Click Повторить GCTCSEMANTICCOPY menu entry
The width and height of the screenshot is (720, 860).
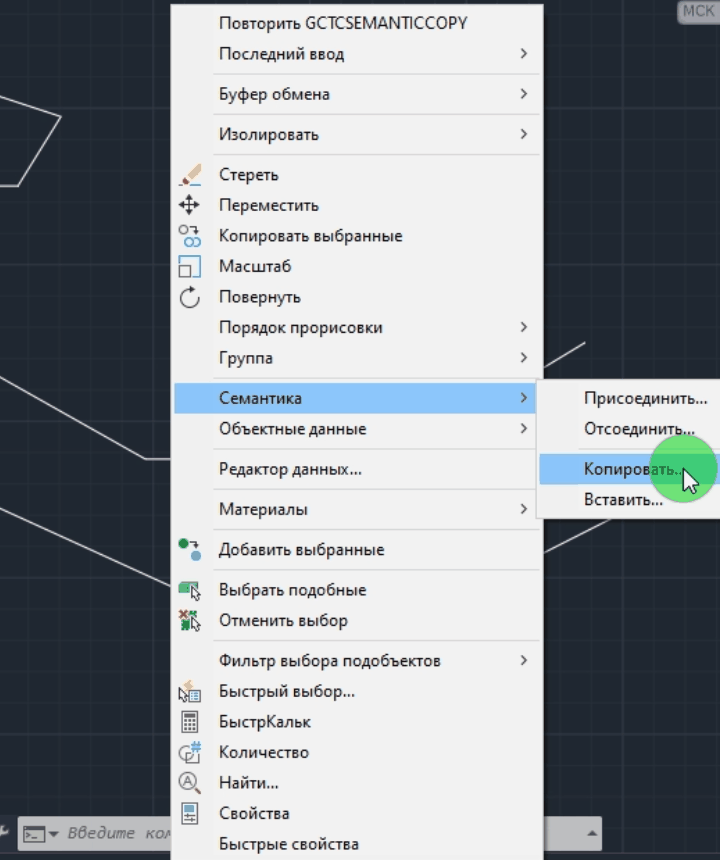tap(343, 23)
